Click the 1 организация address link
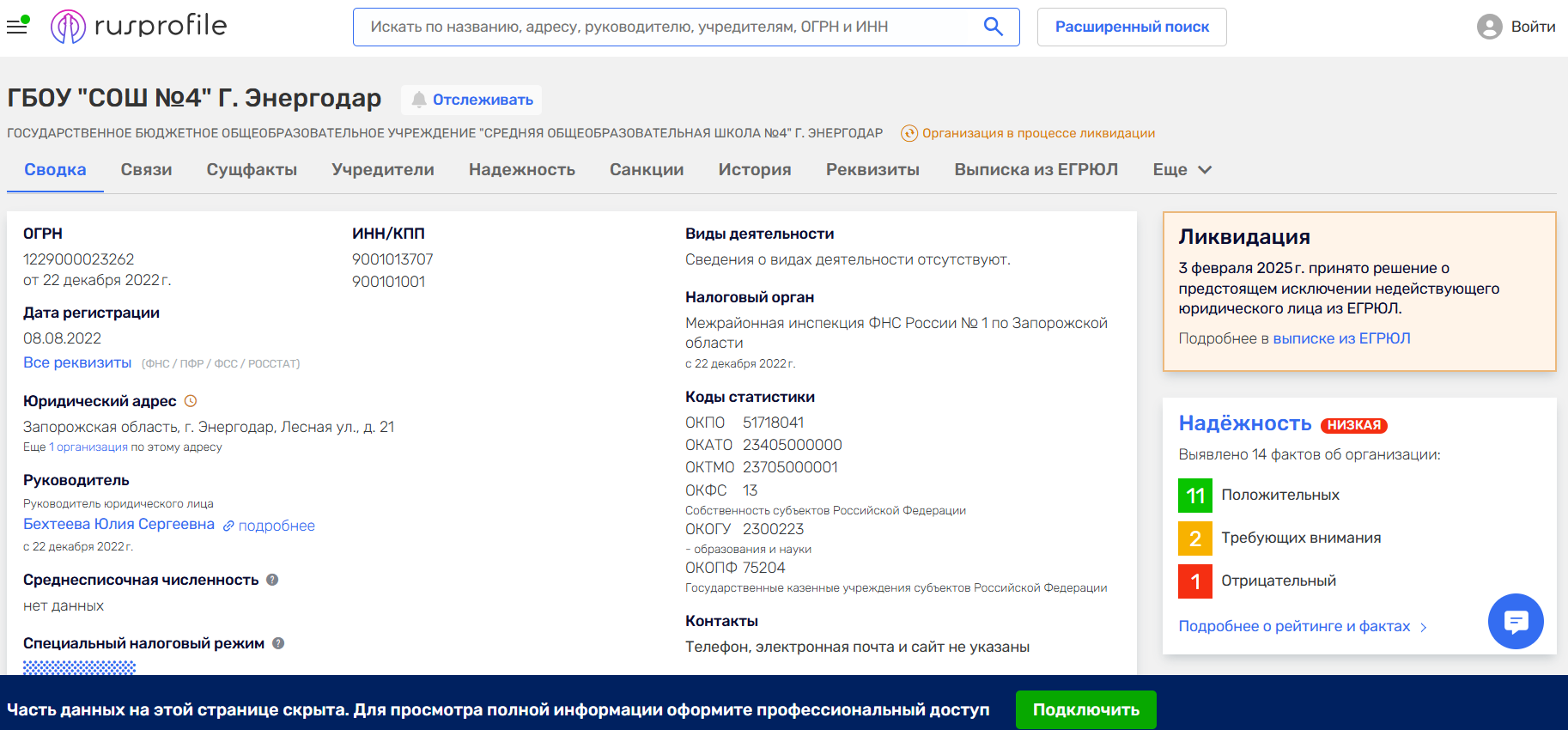The image size is (1568, 730). [88, 447]
